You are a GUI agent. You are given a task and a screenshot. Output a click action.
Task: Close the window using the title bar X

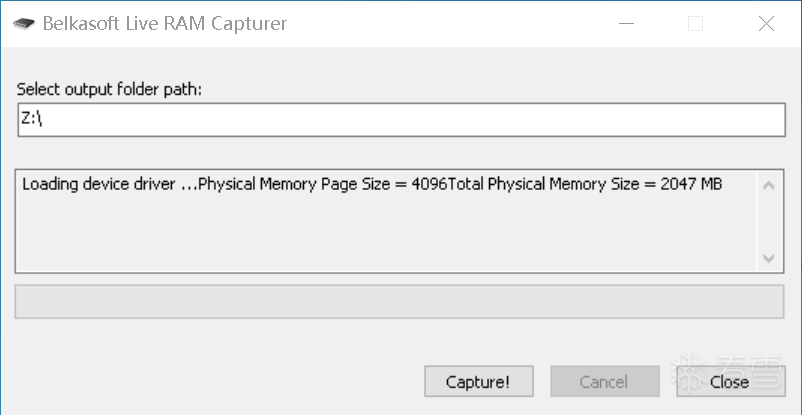pyautogui.click(x=766, y=24)
